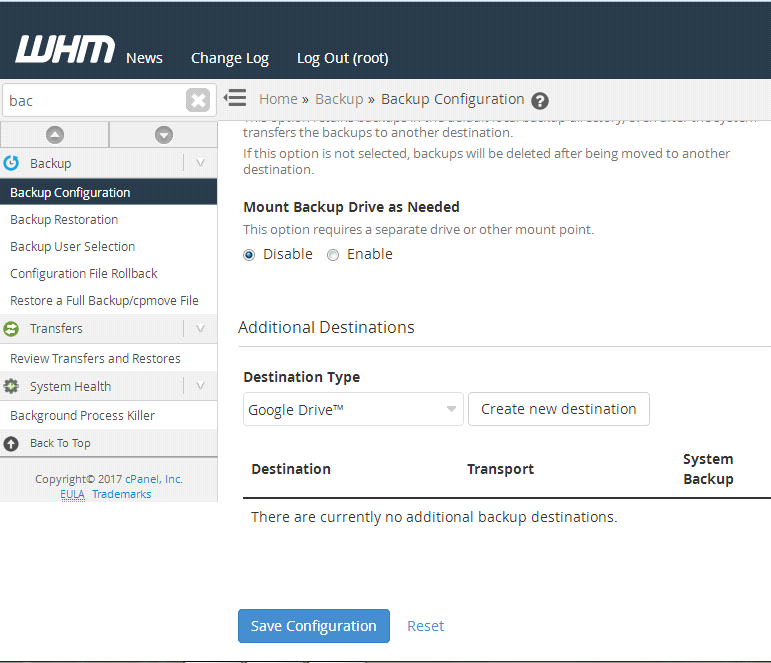Clear the search box with the X icon
Image resolution: width=771 pixels, height=663 pixels.
[x=198, y=100]
